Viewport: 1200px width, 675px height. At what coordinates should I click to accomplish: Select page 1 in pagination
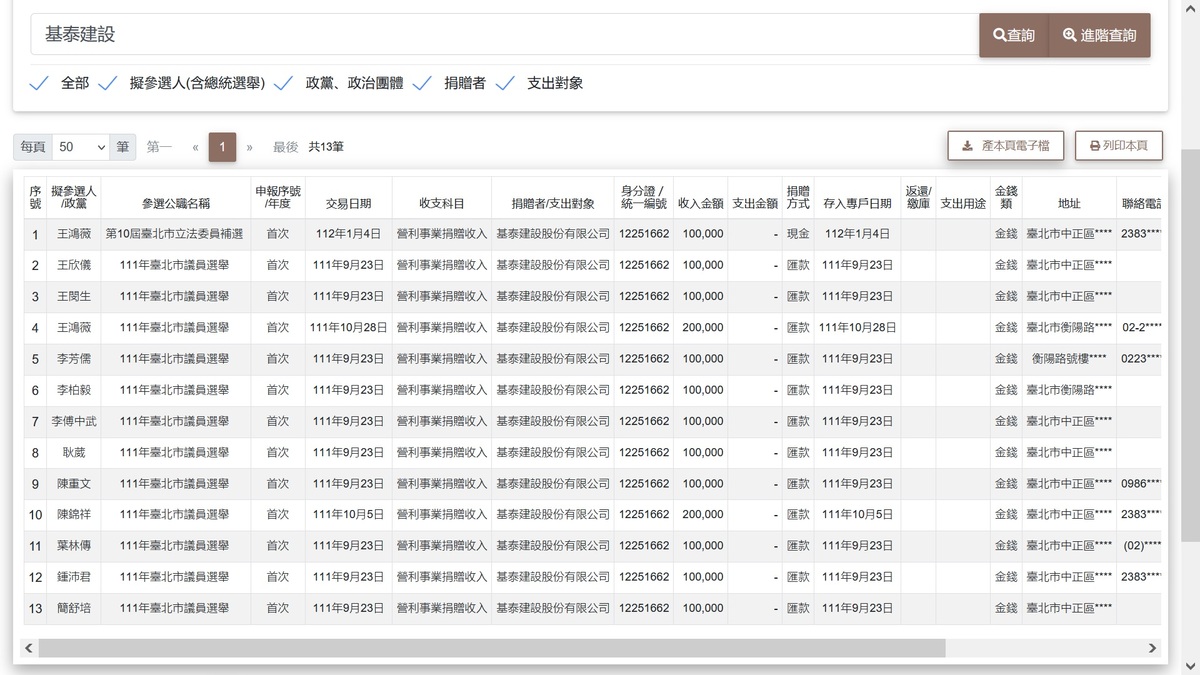[x=222, y=147]
